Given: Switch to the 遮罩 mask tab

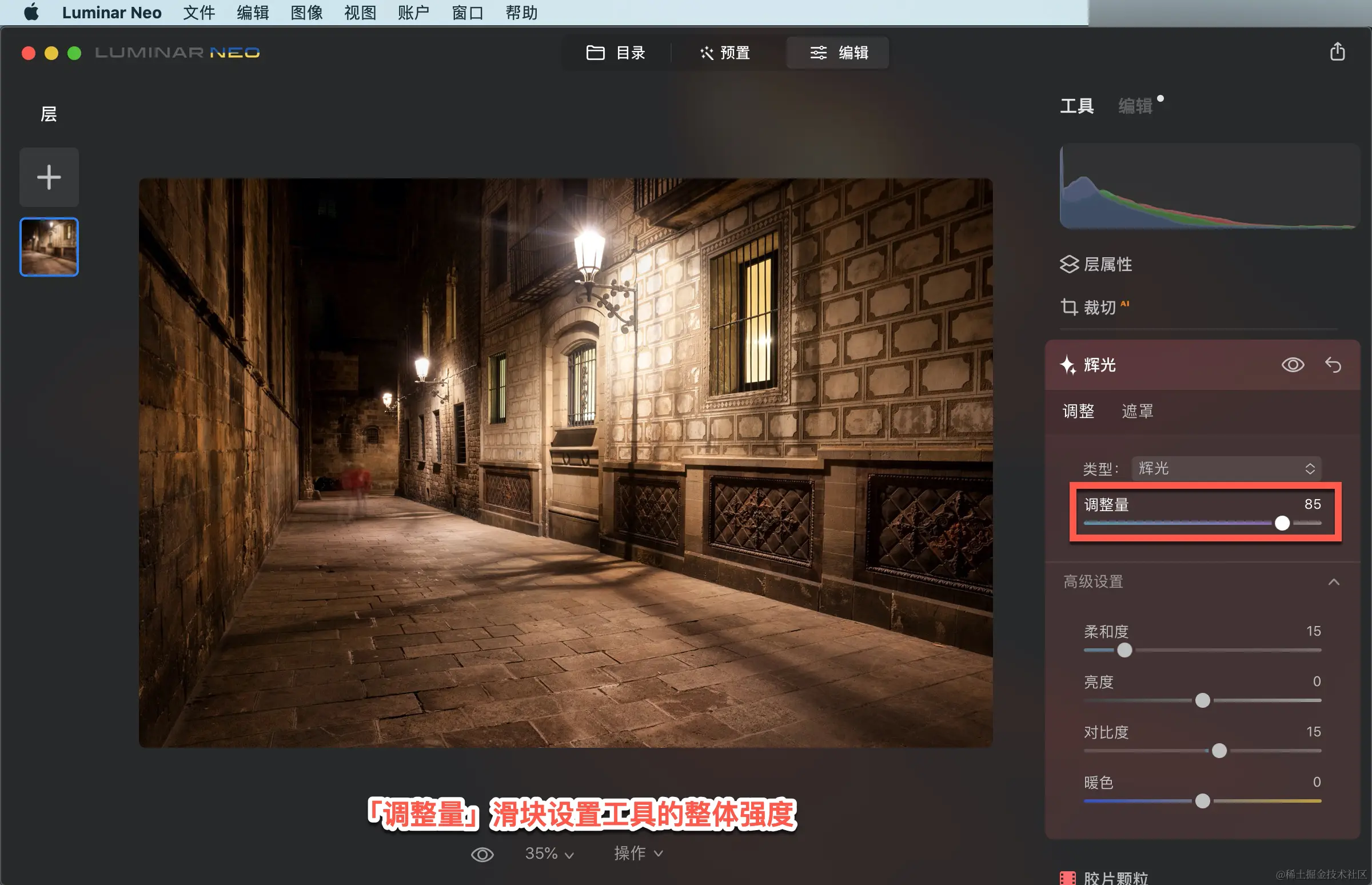Looking at the screenshot, I should [1137, 411].
